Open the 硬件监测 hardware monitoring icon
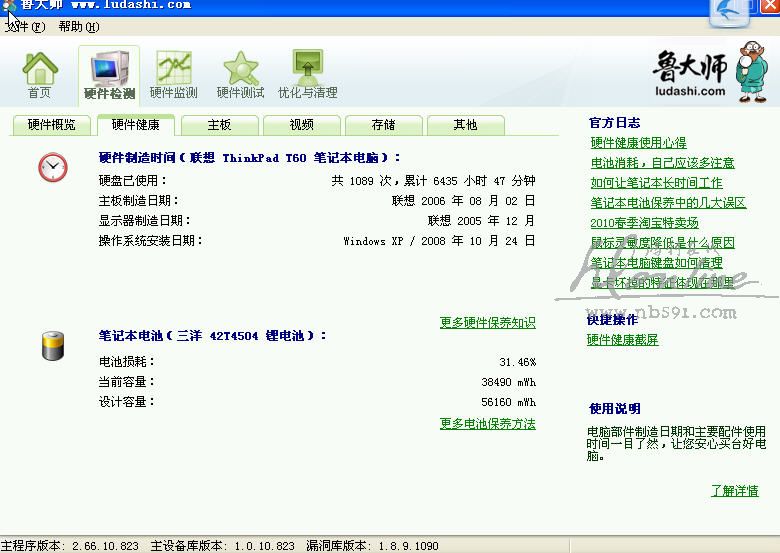This screenshot has width=780, height=553. coord(174,75)
